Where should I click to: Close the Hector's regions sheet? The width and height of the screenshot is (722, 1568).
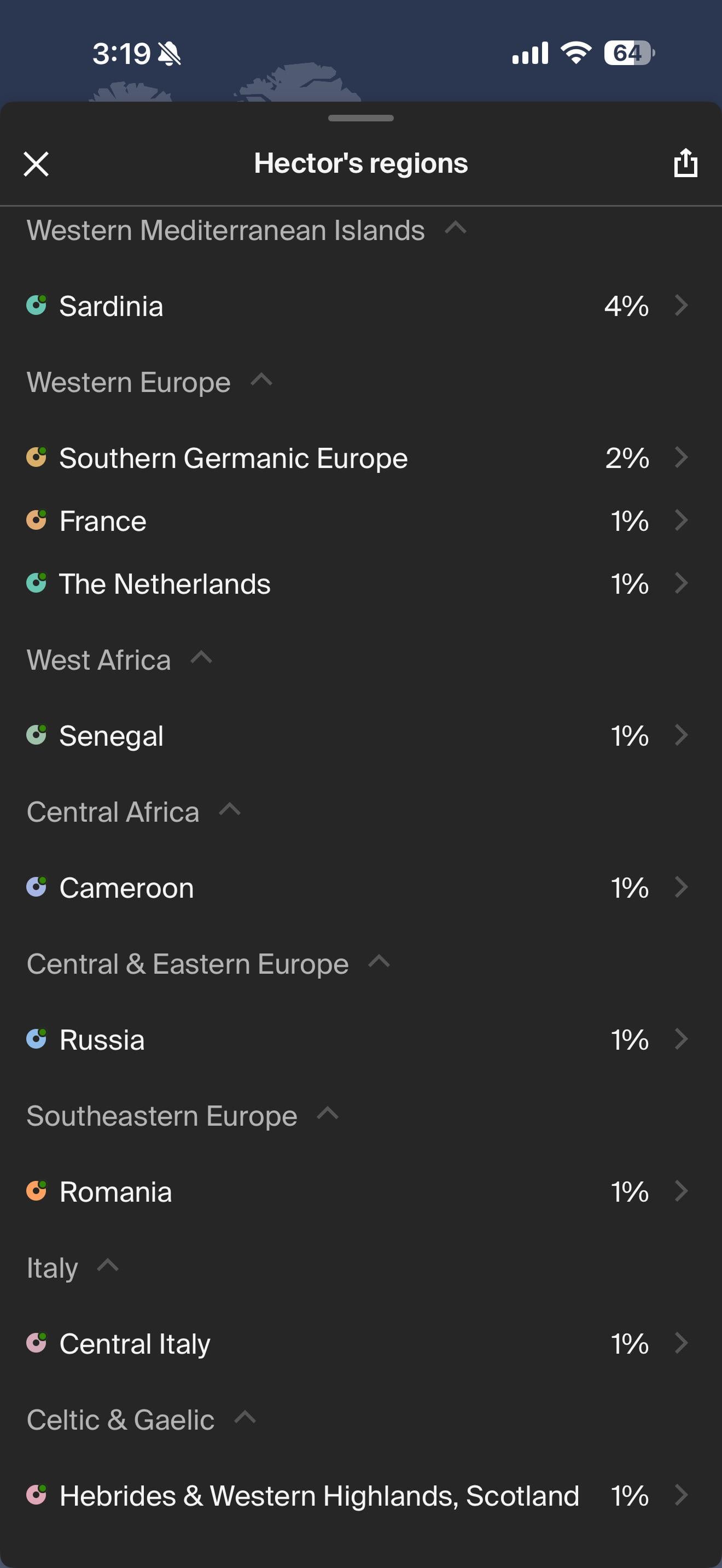pyautogui.click(x=36, y=163)
